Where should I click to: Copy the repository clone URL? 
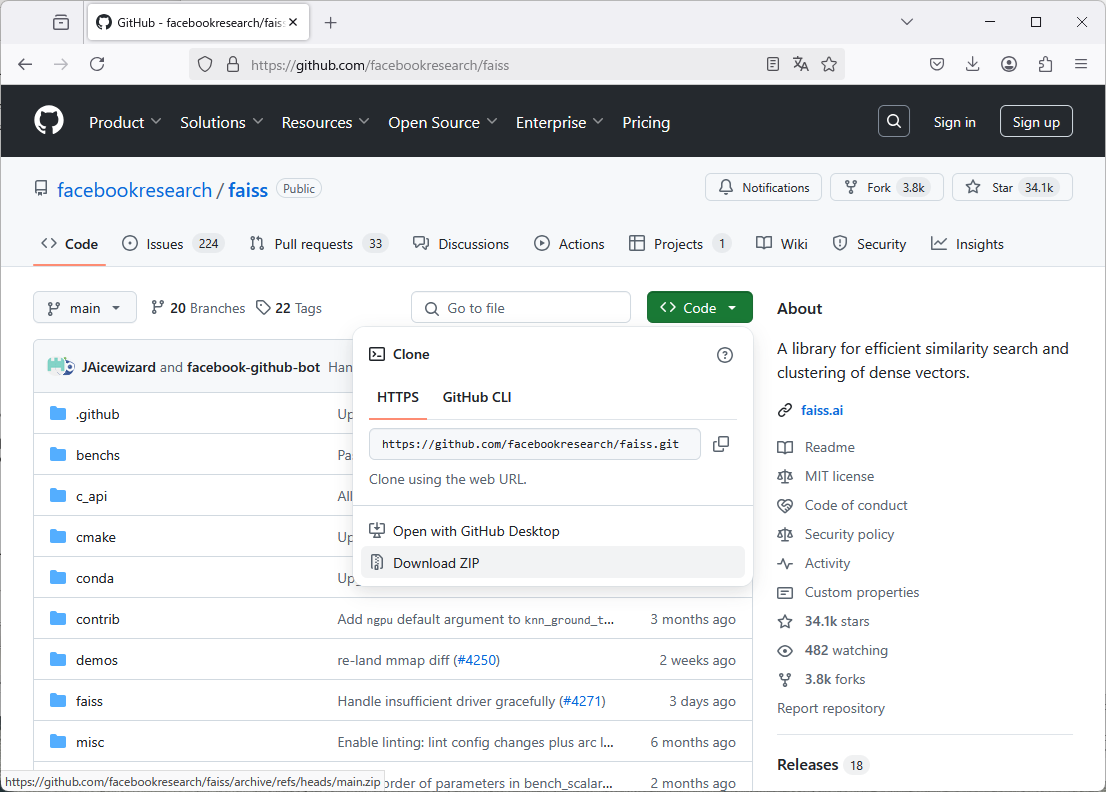(x=721, y=444)
